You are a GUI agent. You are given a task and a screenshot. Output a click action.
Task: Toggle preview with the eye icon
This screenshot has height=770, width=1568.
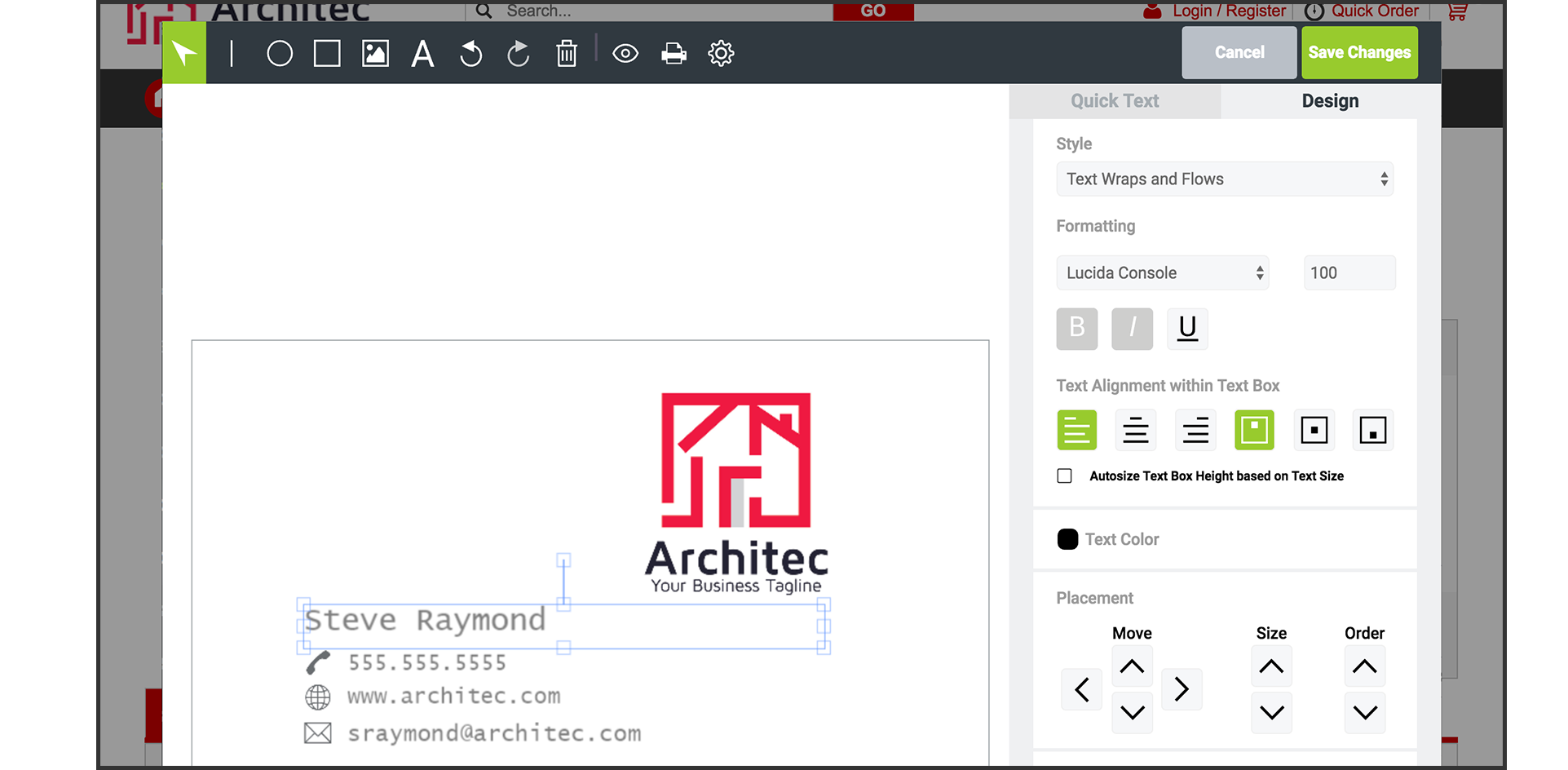(x=625, y=54)
